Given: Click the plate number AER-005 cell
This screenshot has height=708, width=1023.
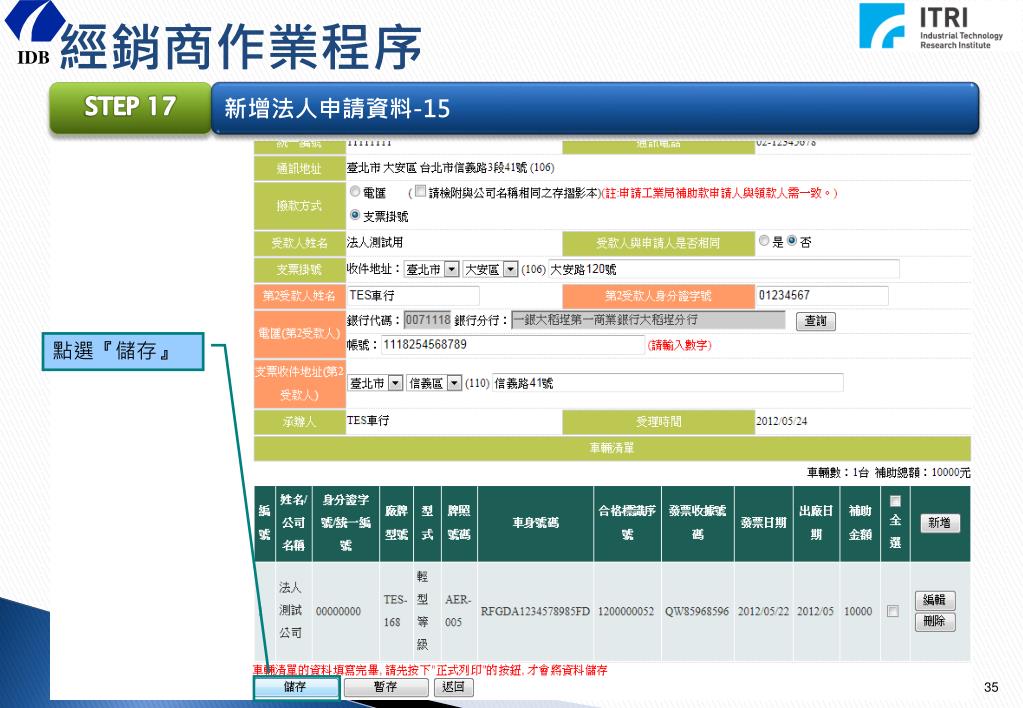Looking at the screenshot, I should [457, 611].
